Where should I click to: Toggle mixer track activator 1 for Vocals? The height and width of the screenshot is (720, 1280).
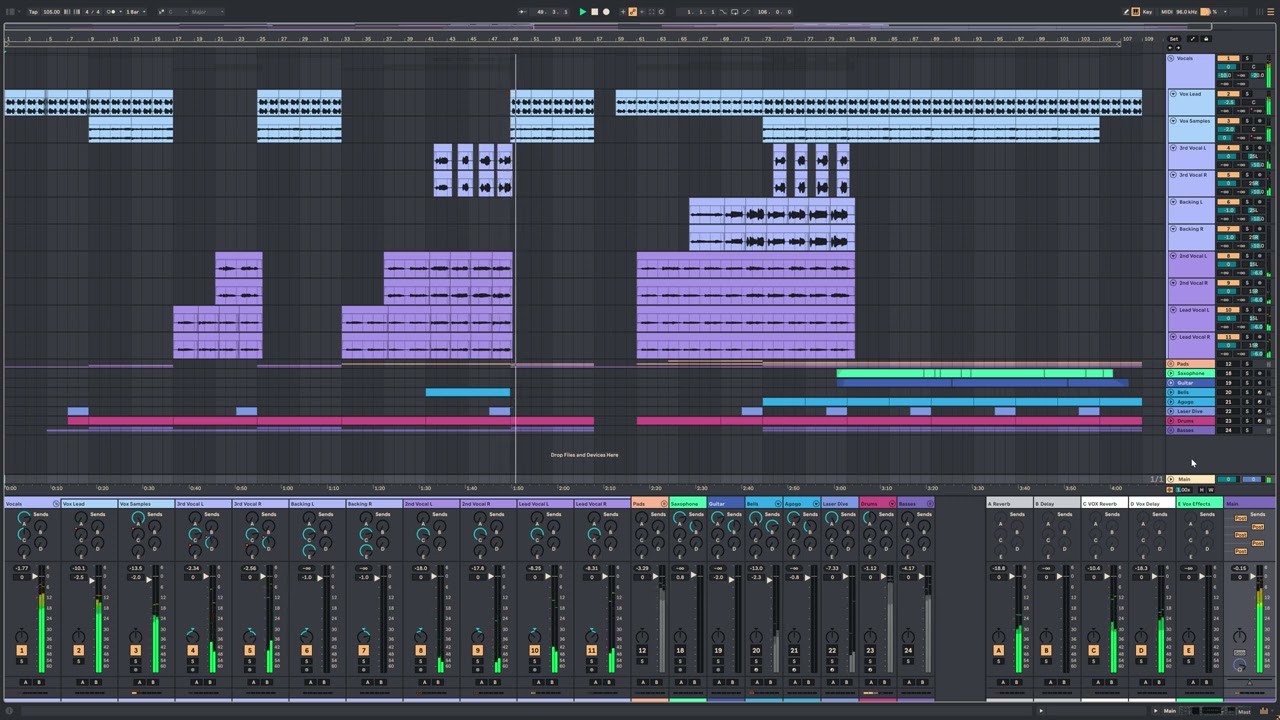[21, 650]
